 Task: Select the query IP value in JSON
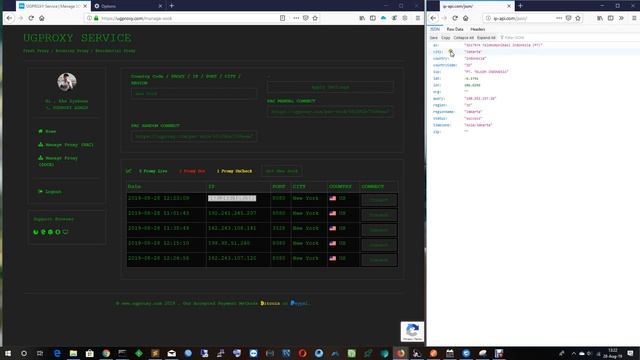click(480, 98)
